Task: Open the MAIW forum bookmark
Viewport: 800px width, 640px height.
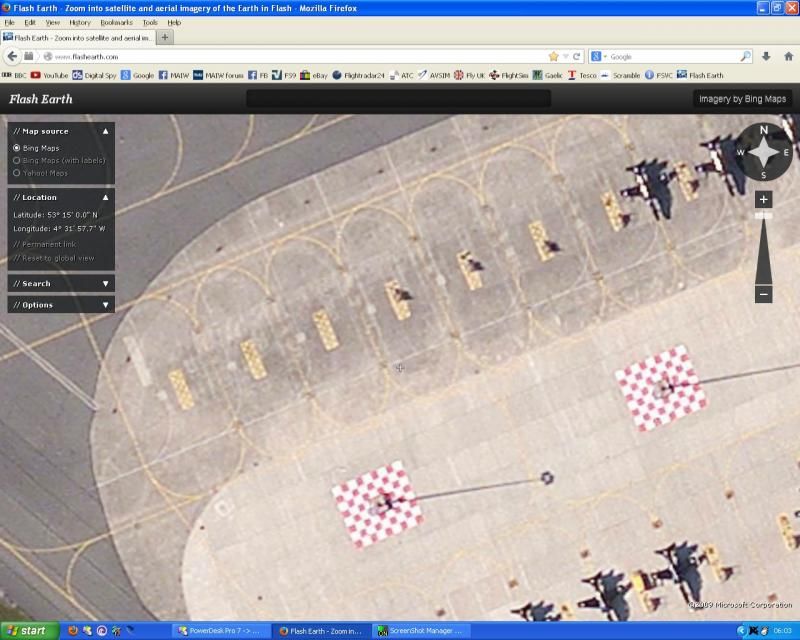Action: click(218, 75)
